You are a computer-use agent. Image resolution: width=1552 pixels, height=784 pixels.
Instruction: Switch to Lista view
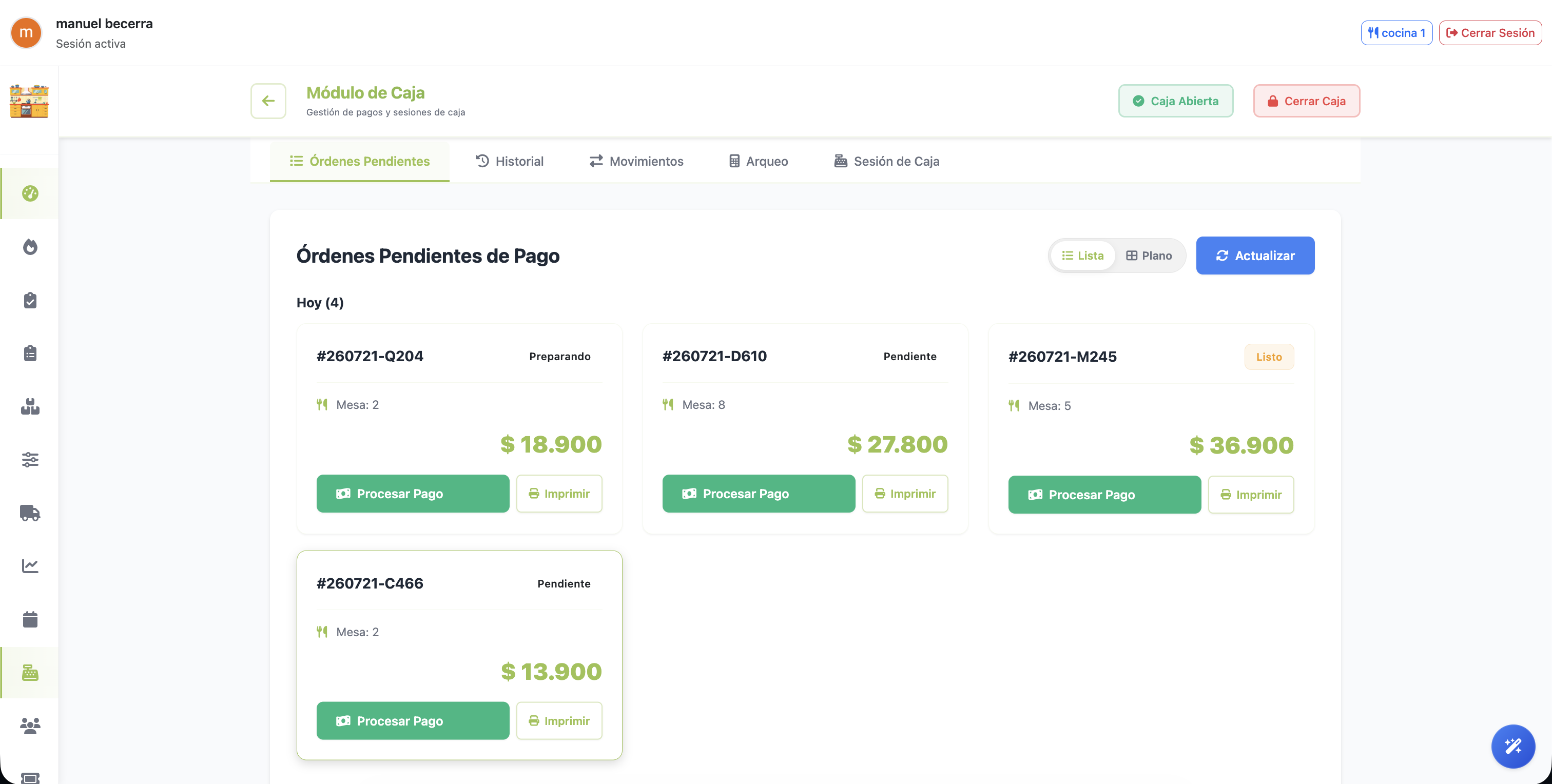click(1083, 256)
